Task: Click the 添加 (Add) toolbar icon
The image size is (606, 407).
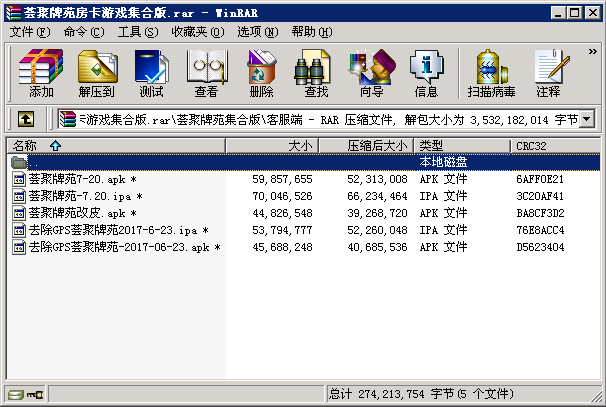Action: pyautogui.click(x=41, y=73)
